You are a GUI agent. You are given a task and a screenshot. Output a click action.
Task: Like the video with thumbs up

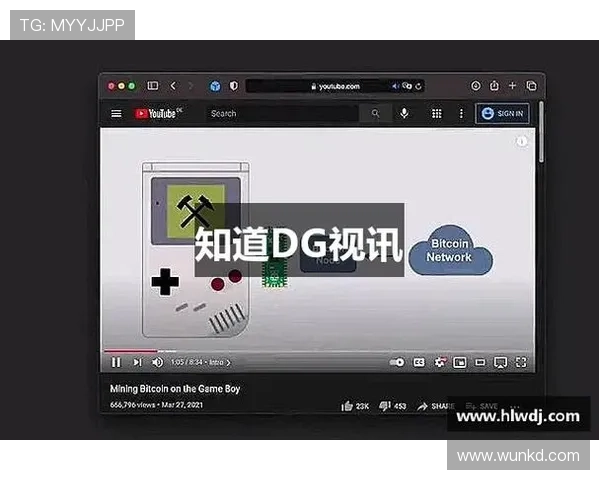coord(347,406)
